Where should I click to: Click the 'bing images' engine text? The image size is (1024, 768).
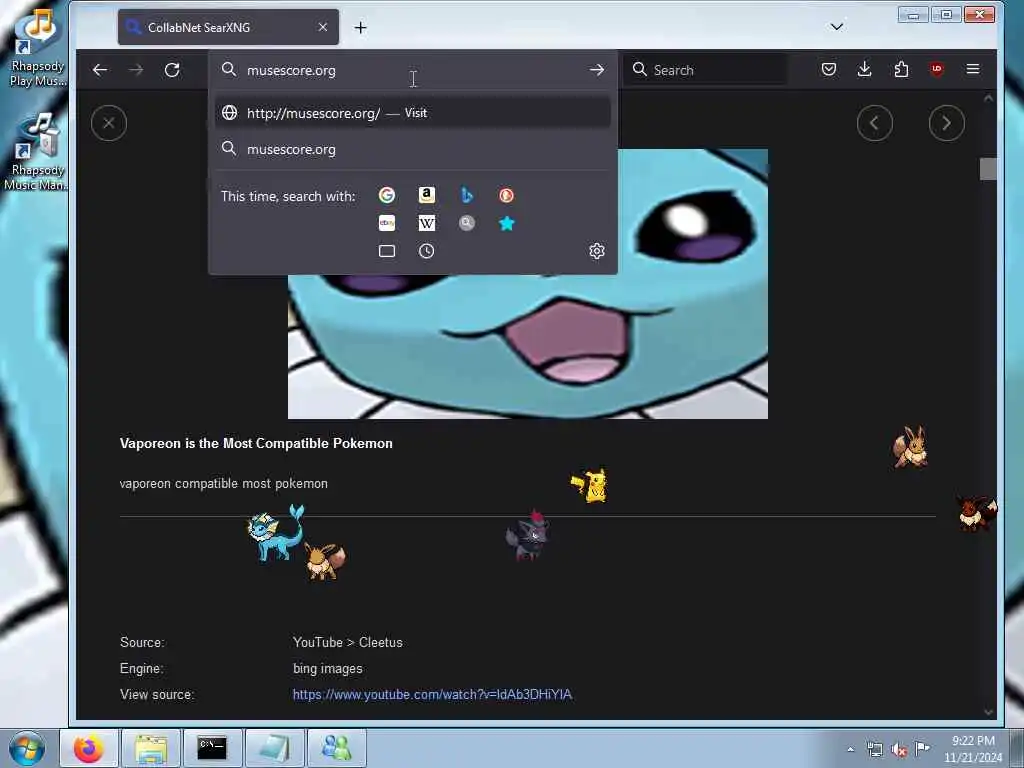coord(327,669)
